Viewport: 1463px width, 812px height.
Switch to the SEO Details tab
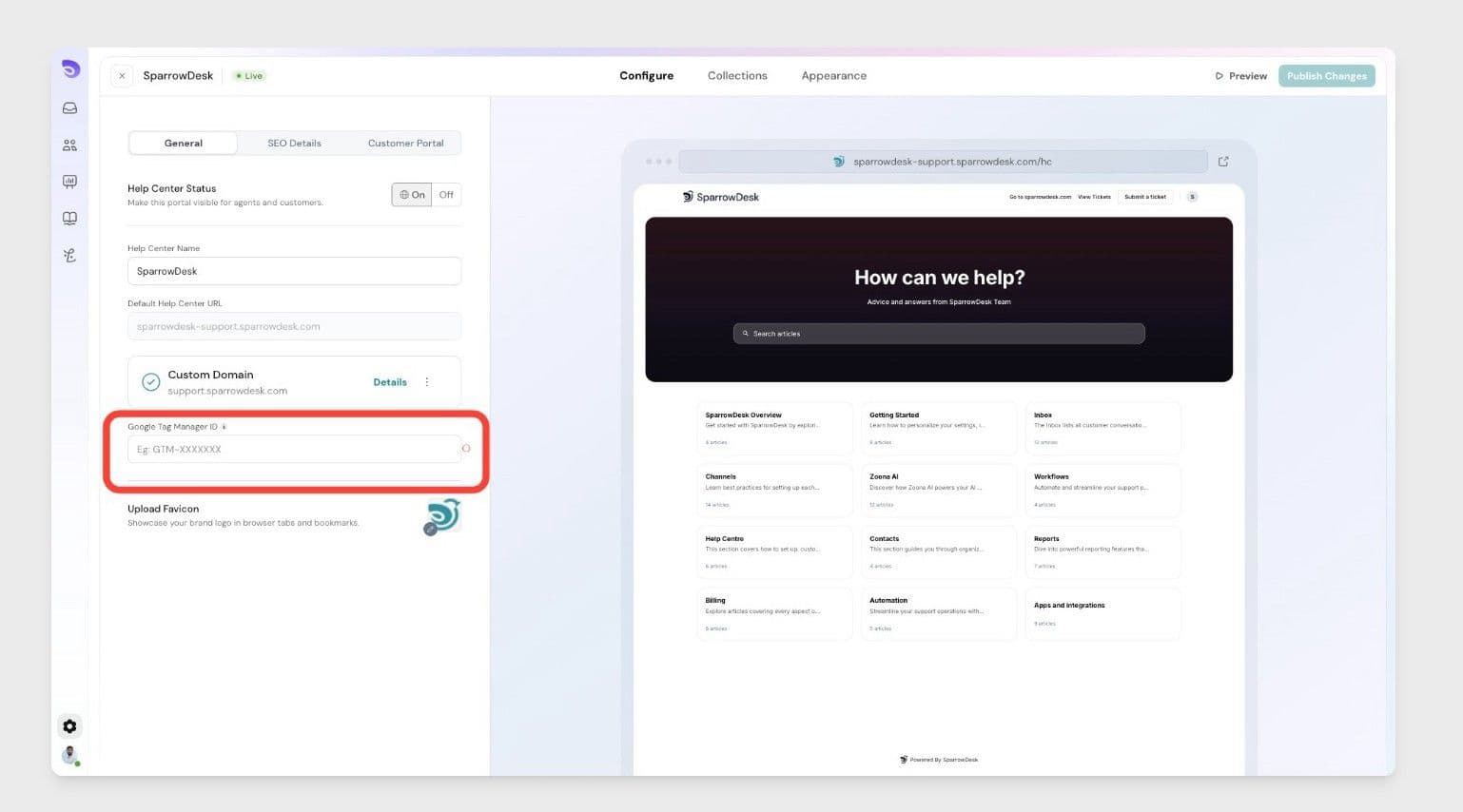pyautogui.click(x=294, y=144)
